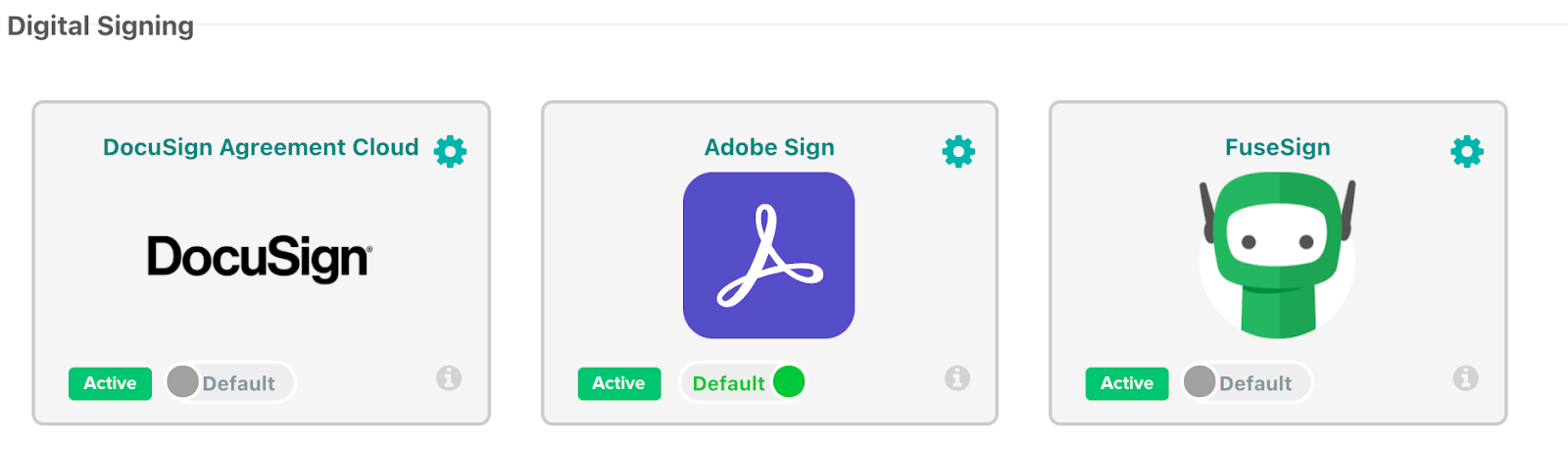Click FuseSign's Active status button
1568x449 pixels.
[1126, 383]
